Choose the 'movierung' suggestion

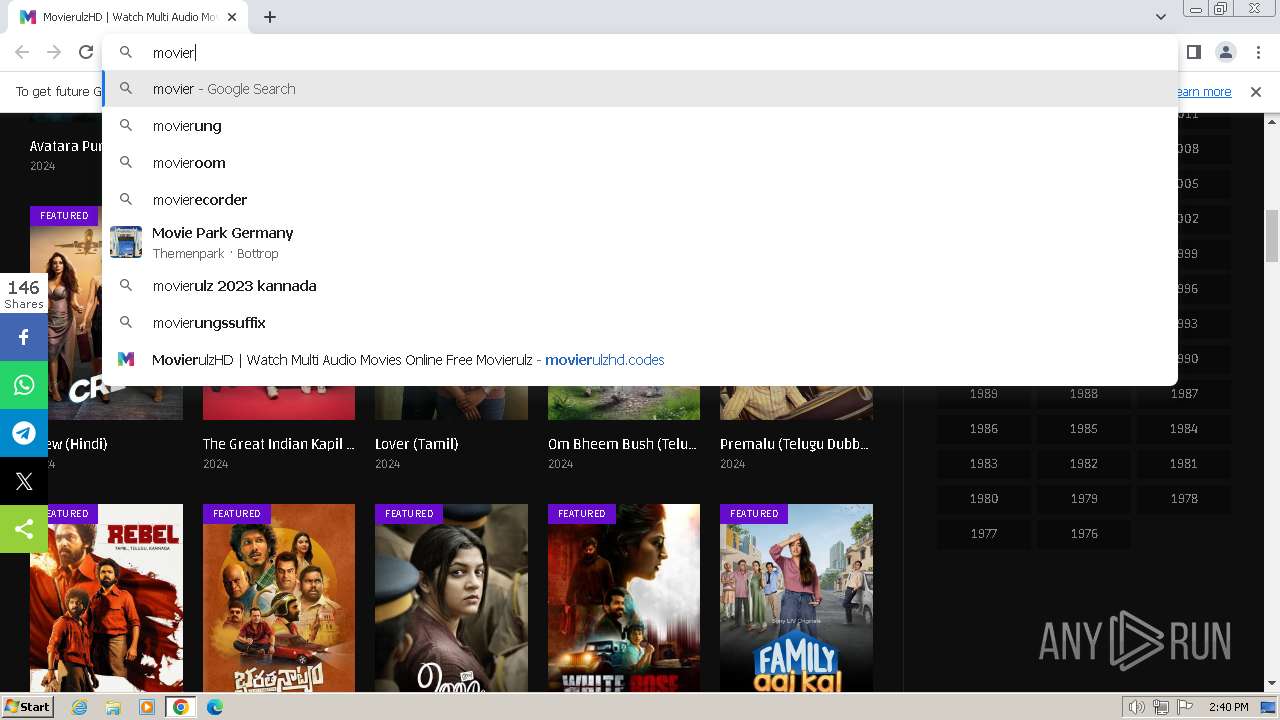pyautogui.click(x=640, y=126)
